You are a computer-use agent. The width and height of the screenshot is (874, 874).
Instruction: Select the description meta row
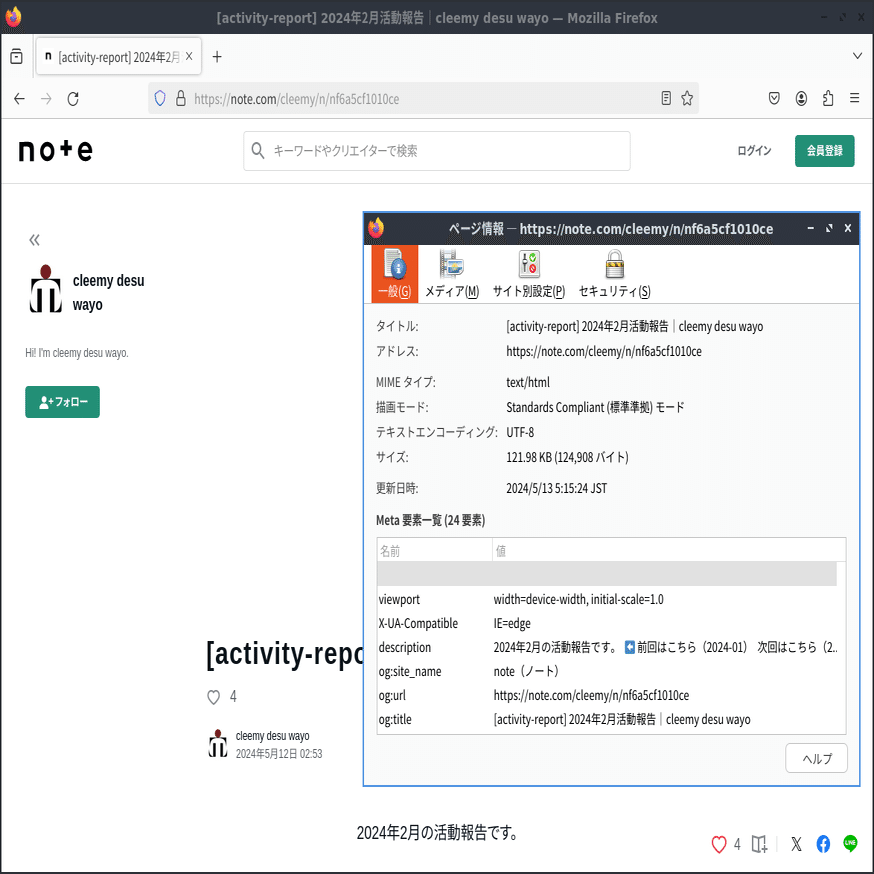coord(607,647)
